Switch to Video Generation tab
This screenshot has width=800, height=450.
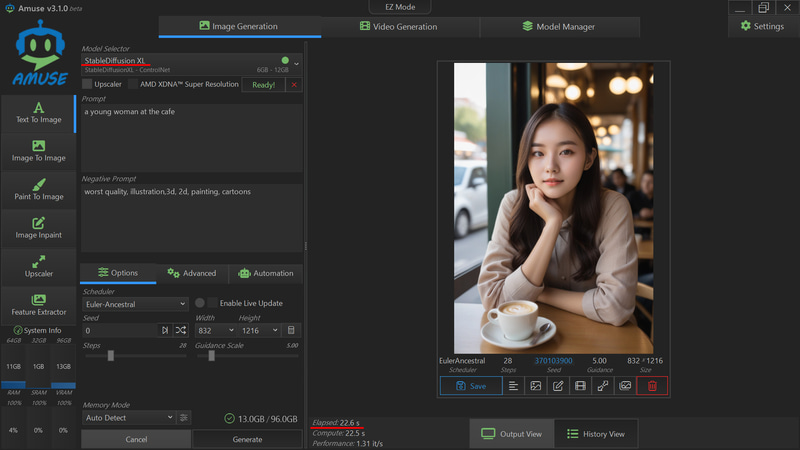pyautogui.click(x=398, y=27)
